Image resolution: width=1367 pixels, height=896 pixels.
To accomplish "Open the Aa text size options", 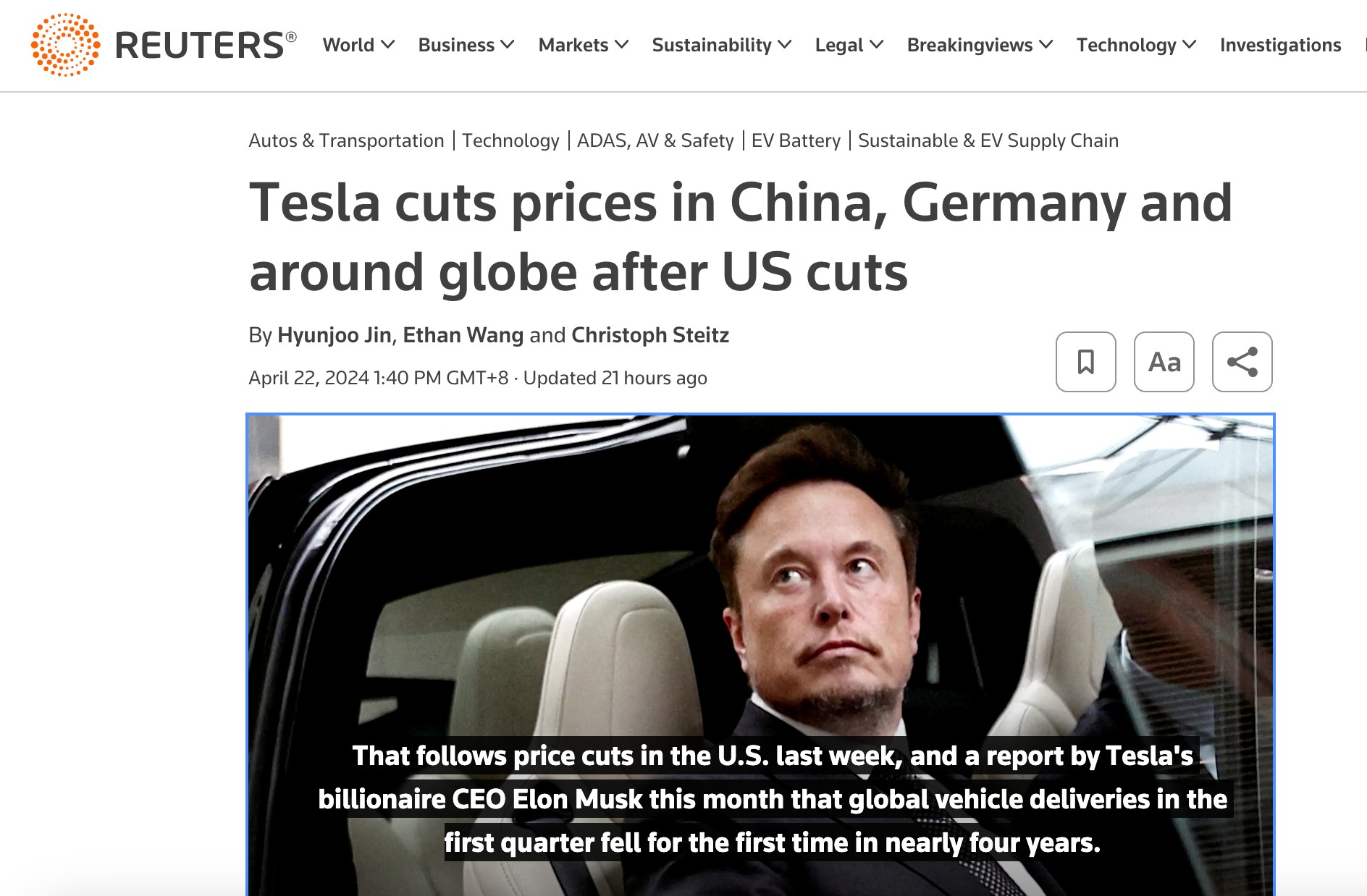I will point(1164,362).
